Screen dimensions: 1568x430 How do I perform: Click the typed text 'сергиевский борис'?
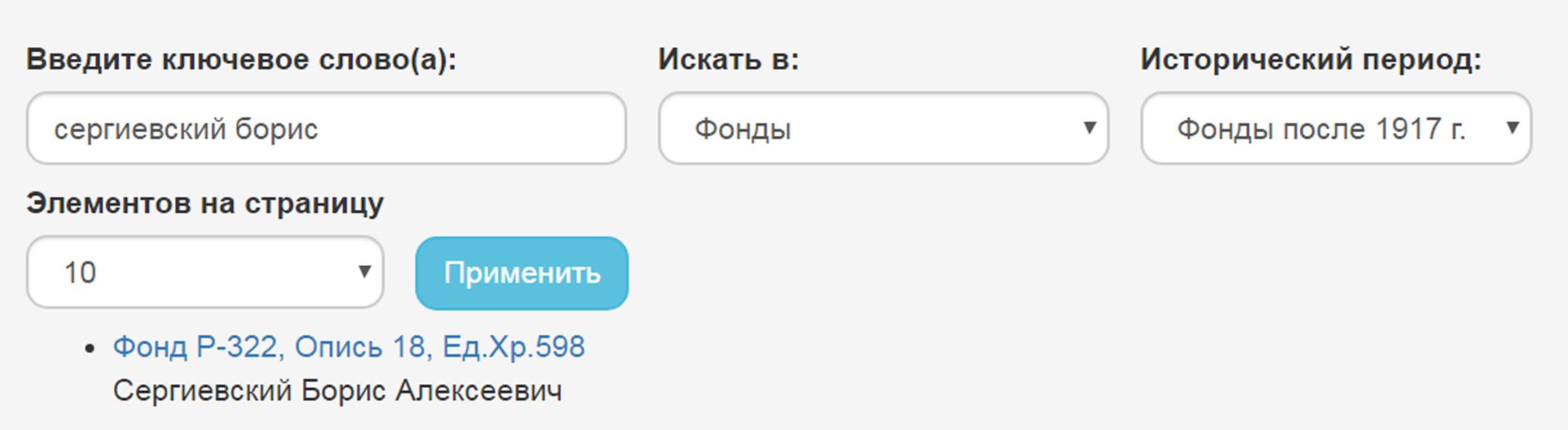[x=186, y=129]
